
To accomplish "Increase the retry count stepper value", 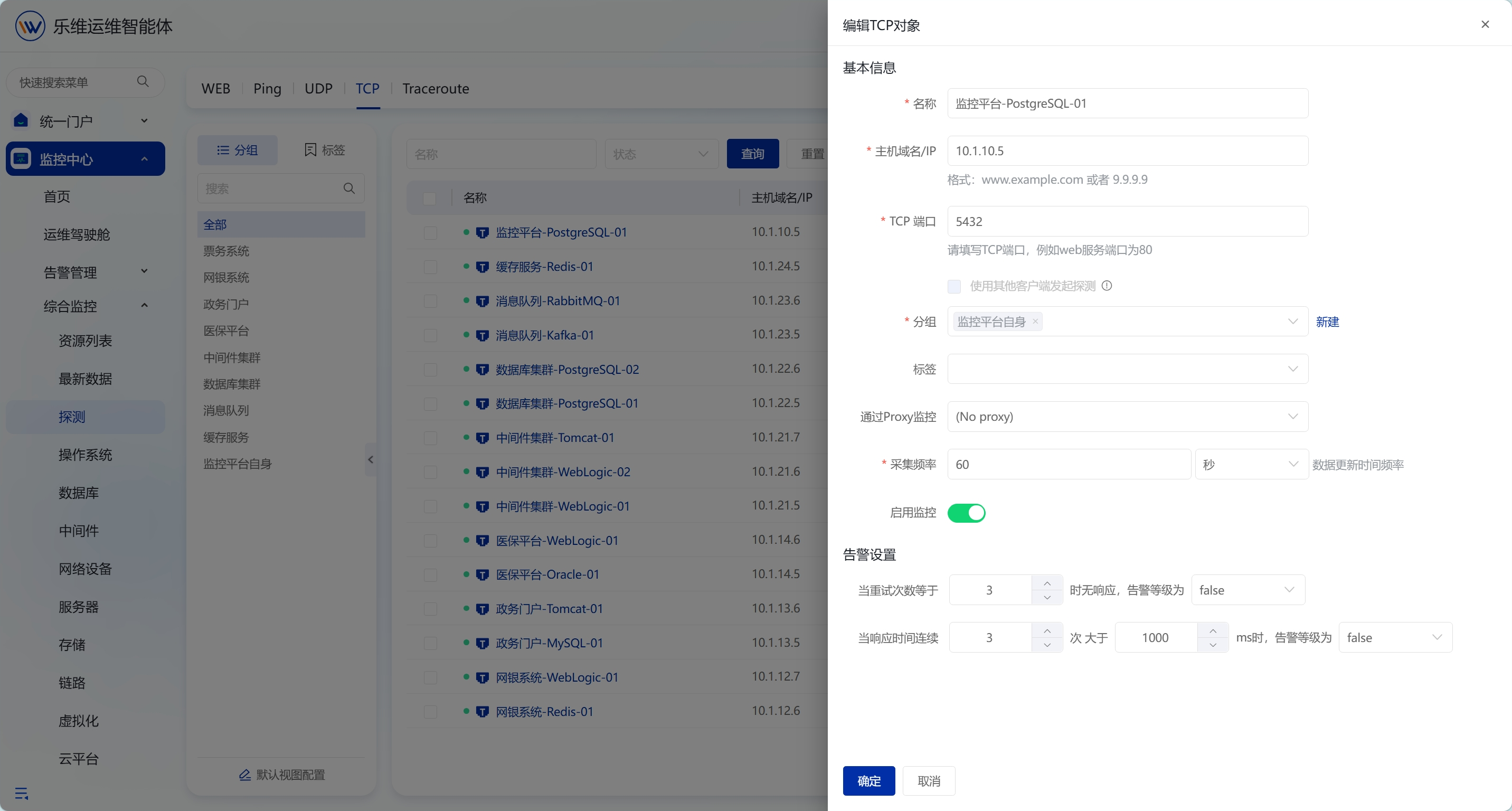I will pos(1047,583).
